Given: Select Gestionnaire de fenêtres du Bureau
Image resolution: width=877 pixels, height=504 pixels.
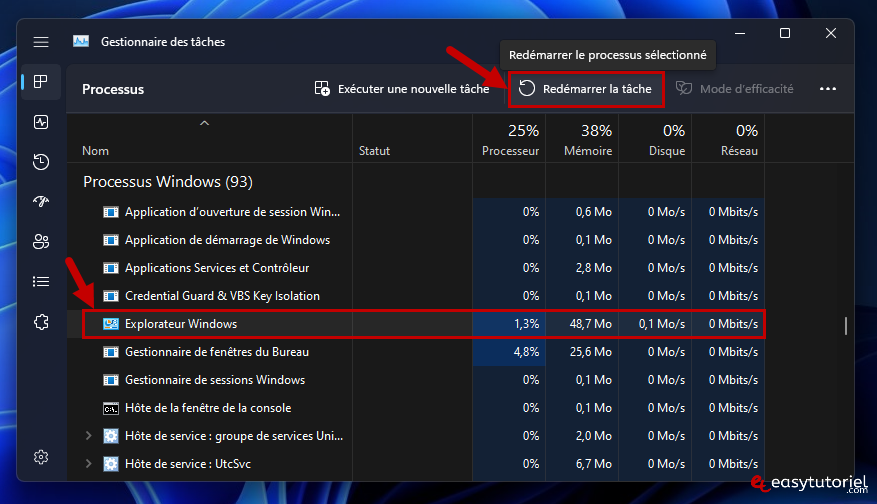Looking at the screenshot, I should click(x=415, y=352).
